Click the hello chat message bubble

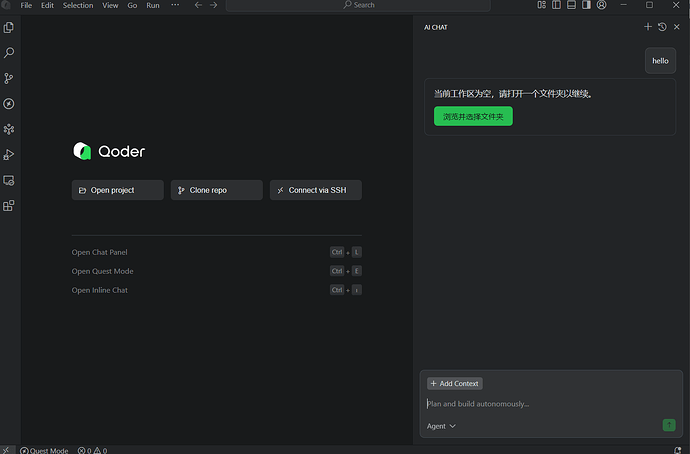pos(660,61)
